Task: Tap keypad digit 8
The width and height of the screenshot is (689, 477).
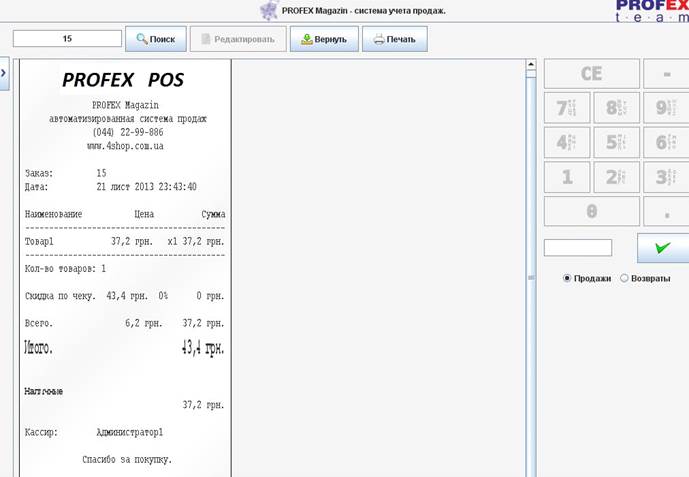Action: point(616,108)
